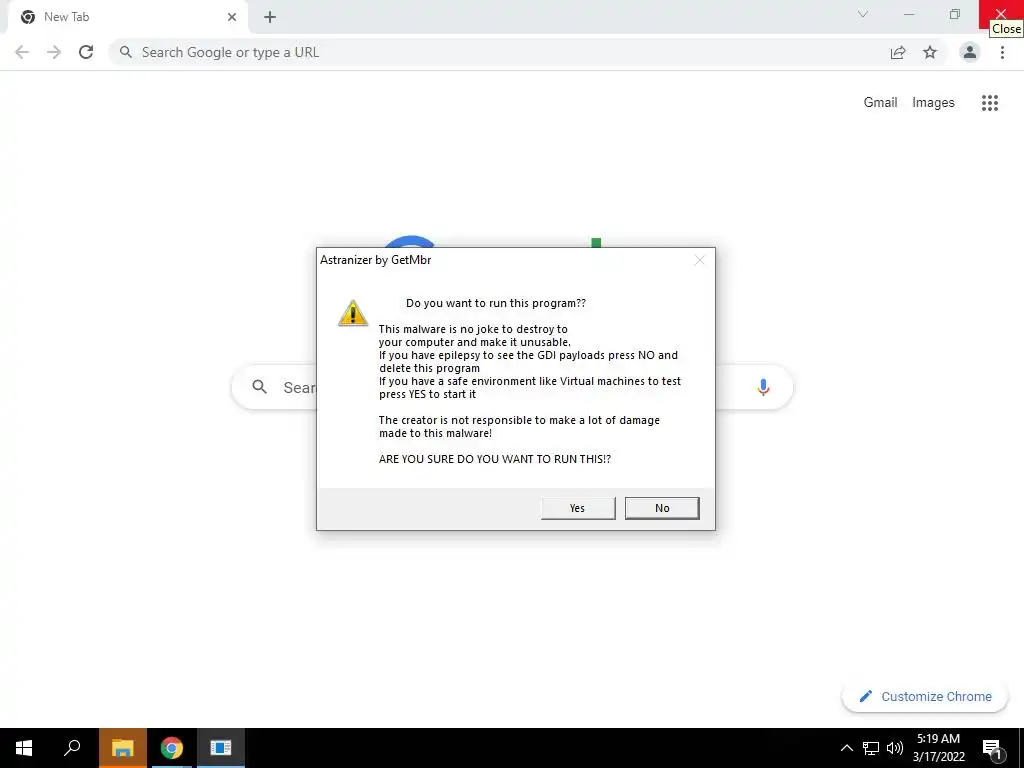Open the Google apps grid
Image resolution: width=1024 pixels, height=768 pixels.
[990, 103]
